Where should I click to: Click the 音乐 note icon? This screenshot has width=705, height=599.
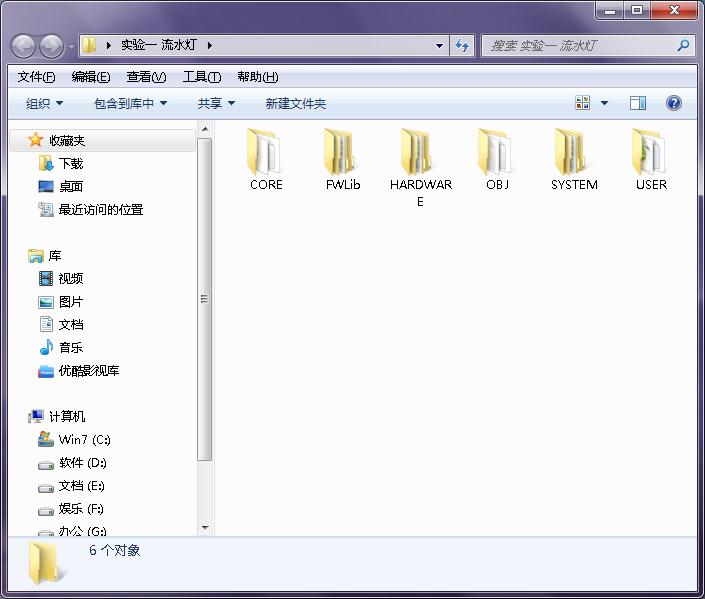[46, 347]
